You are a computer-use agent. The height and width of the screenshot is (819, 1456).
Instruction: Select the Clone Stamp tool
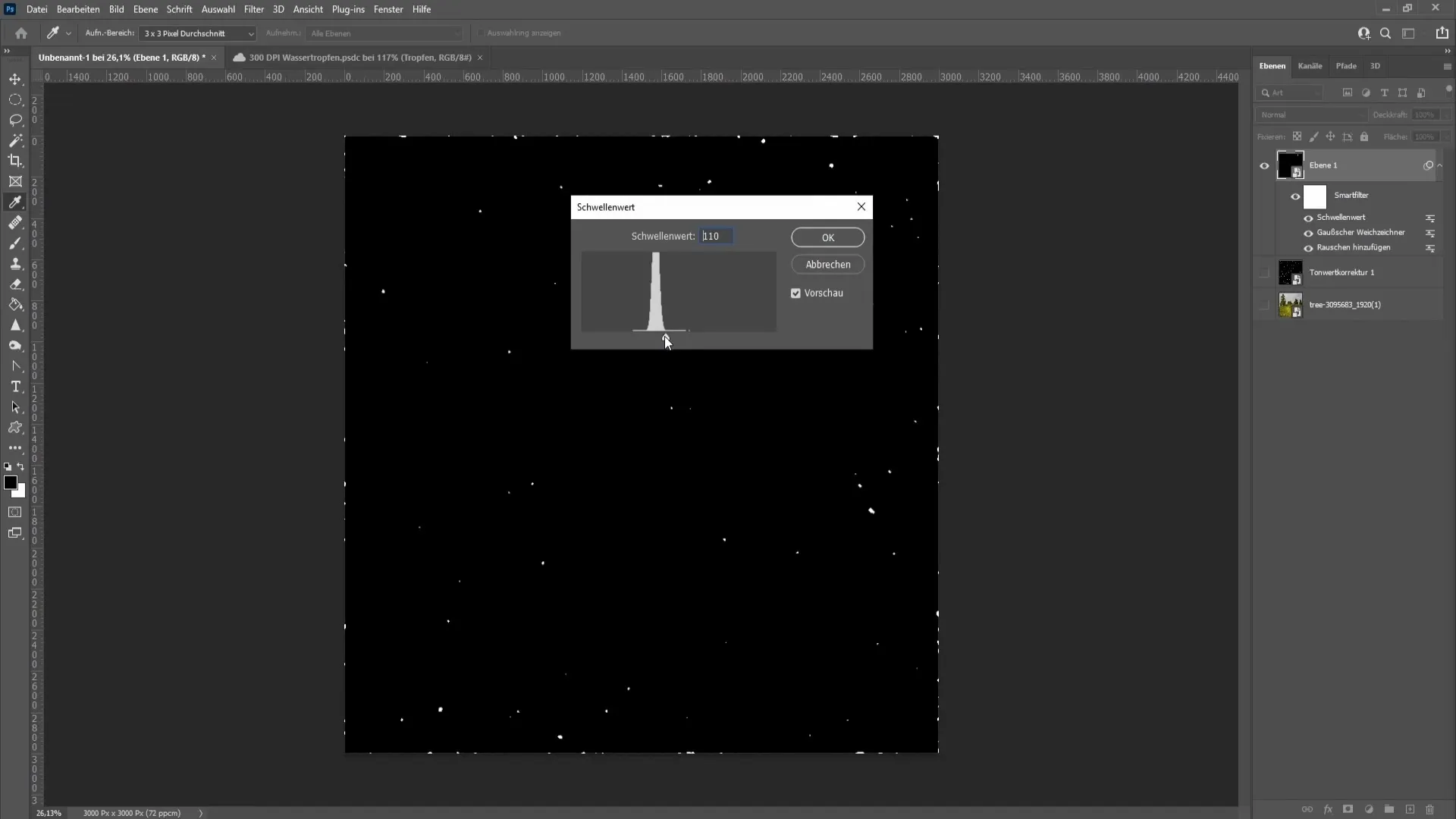[15, 264]
